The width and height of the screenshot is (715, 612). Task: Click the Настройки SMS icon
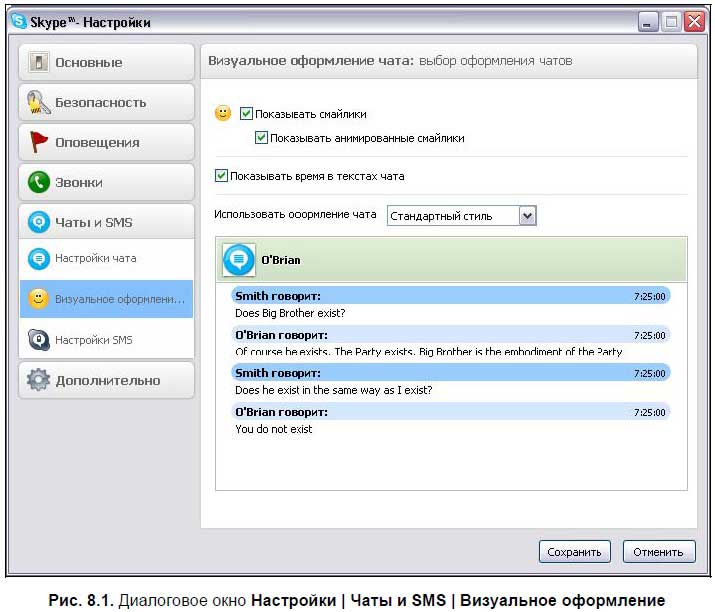[39, 340]
